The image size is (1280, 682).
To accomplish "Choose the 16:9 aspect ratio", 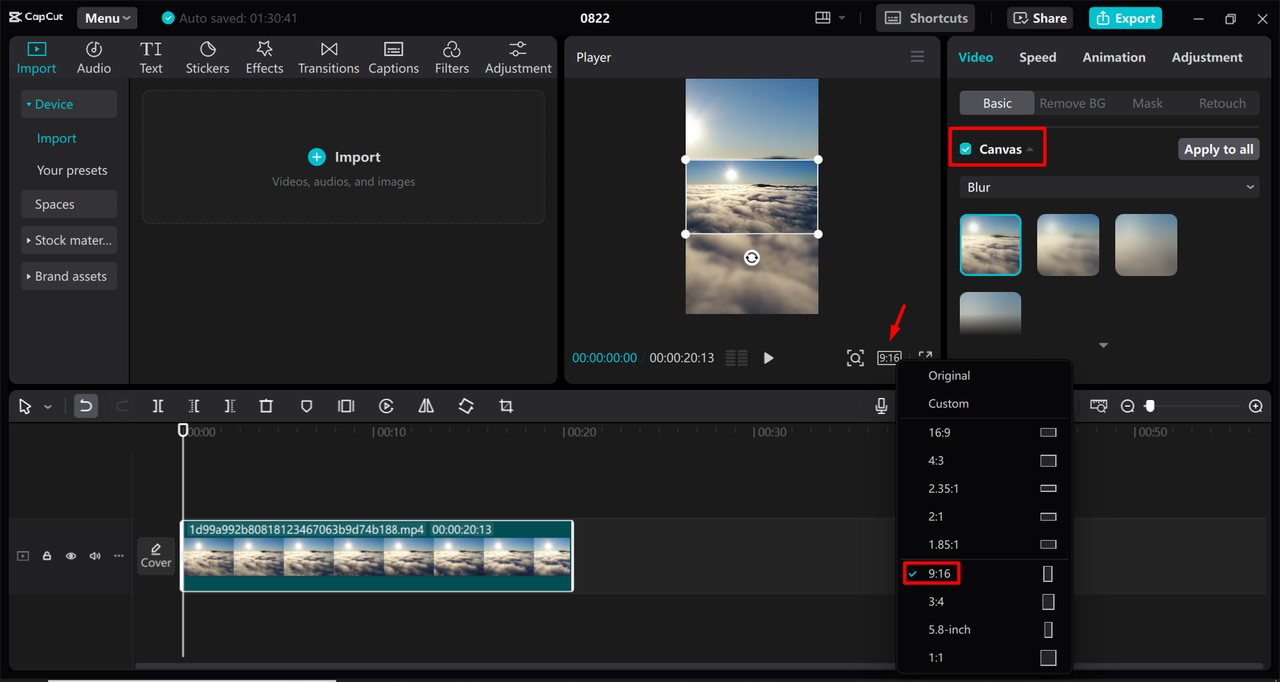I will [x=985, y=433].
